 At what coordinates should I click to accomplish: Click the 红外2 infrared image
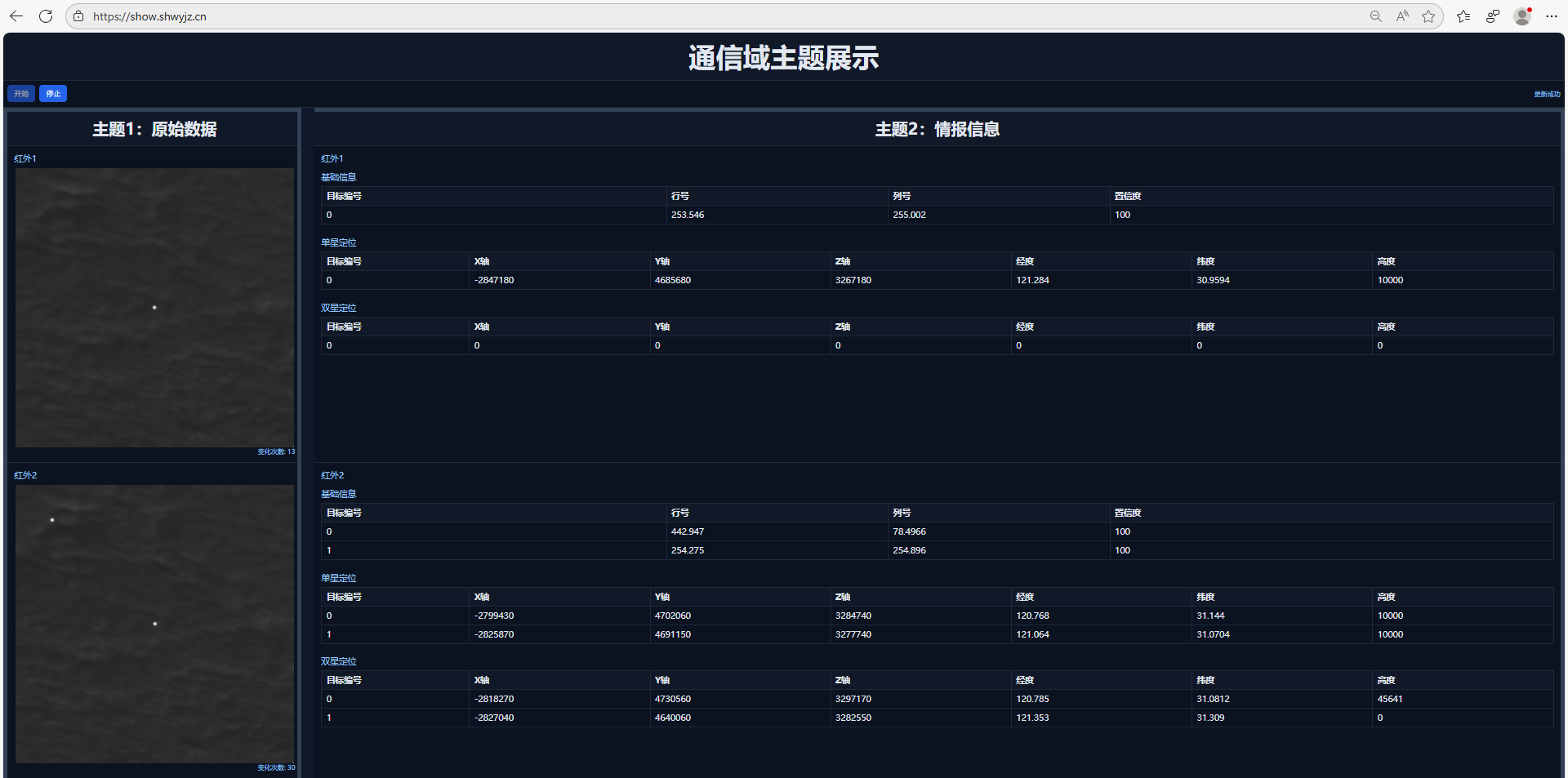tap(154, 624)
